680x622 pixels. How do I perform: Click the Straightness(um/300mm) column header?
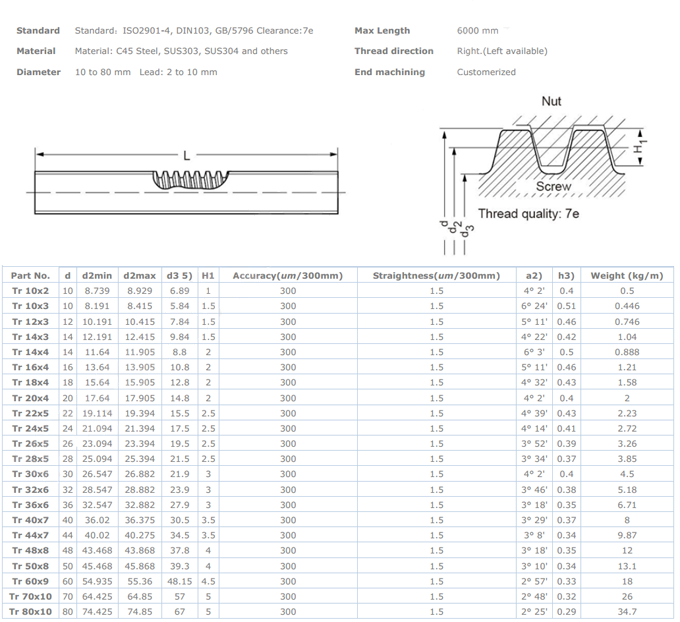pyautogui.click(x=436, y=275)
